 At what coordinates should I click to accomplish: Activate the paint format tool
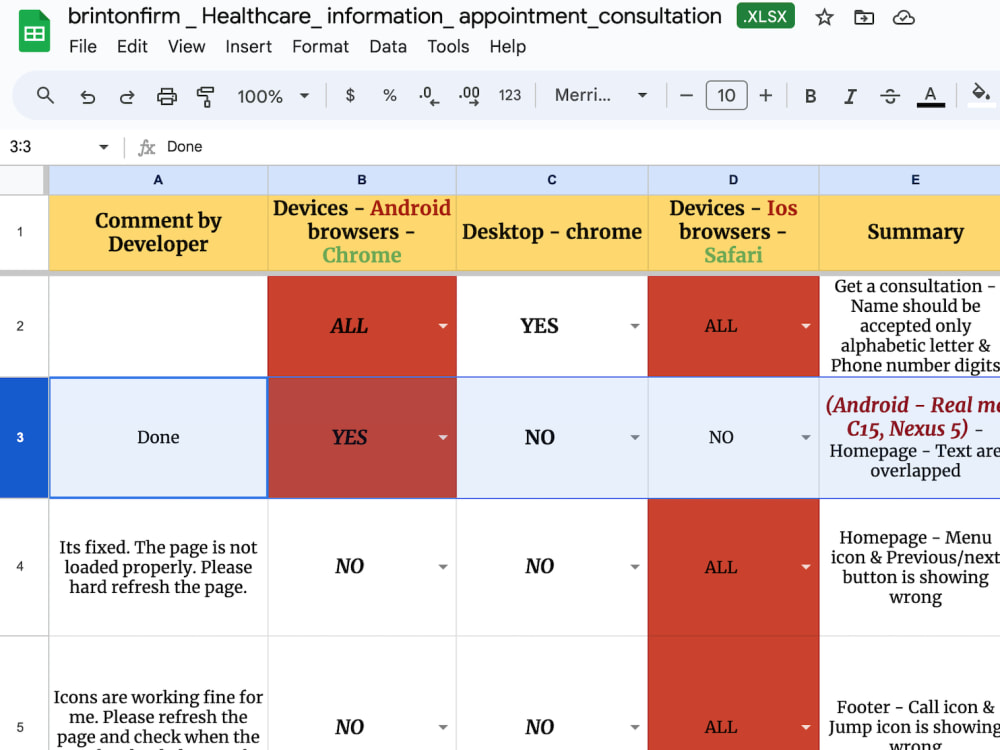point(205,96)
